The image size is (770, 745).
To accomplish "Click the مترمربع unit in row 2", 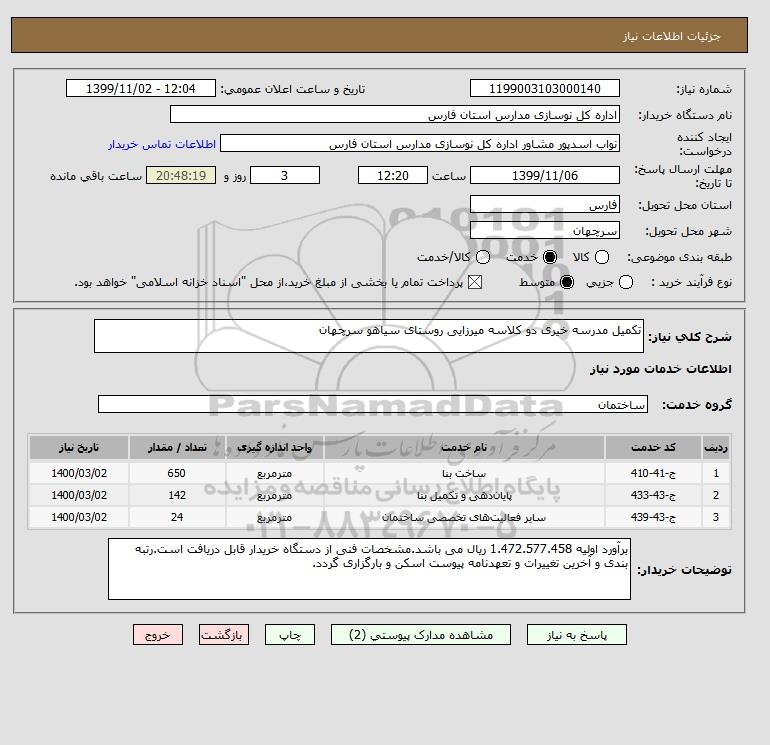I will point(275,496).
